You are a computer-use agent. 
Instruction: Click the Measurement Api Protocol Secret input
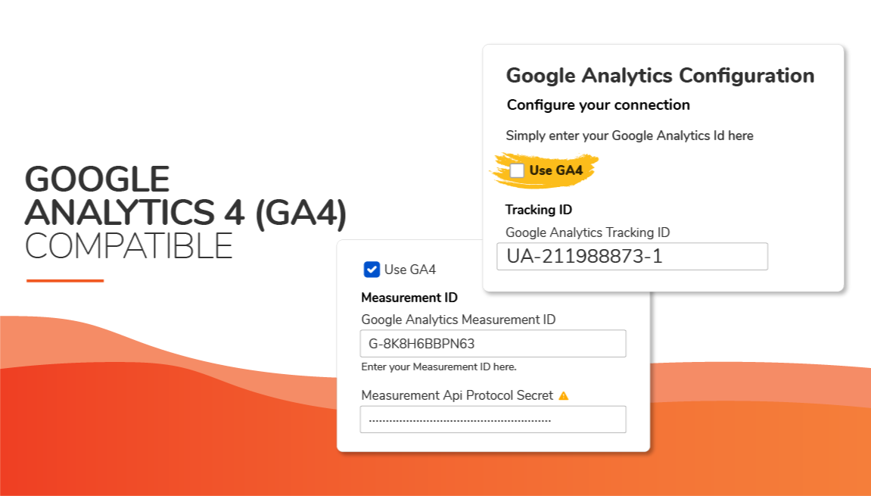493,419
